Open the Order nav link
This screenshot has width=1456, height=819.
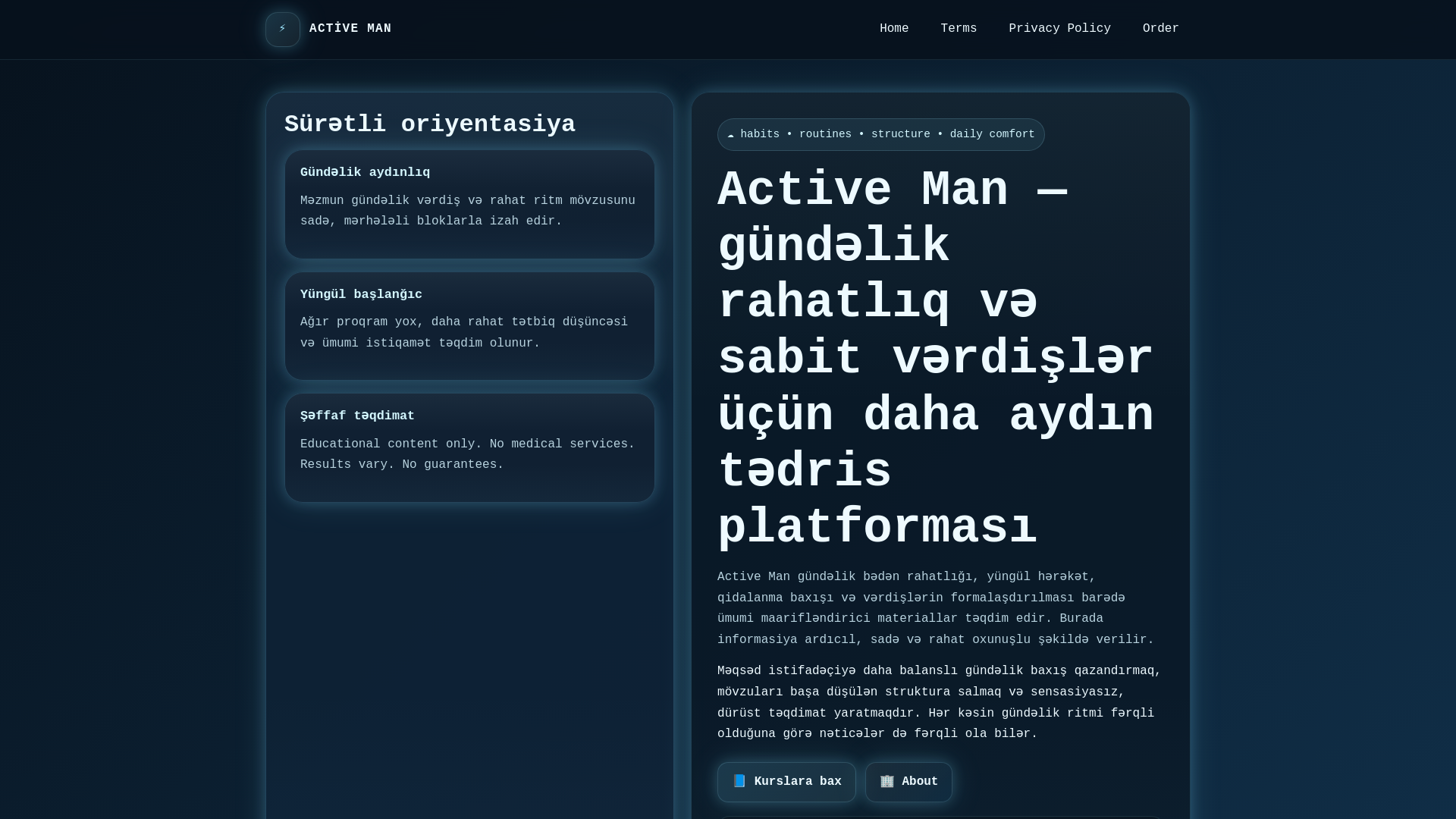pos(1160,29)
